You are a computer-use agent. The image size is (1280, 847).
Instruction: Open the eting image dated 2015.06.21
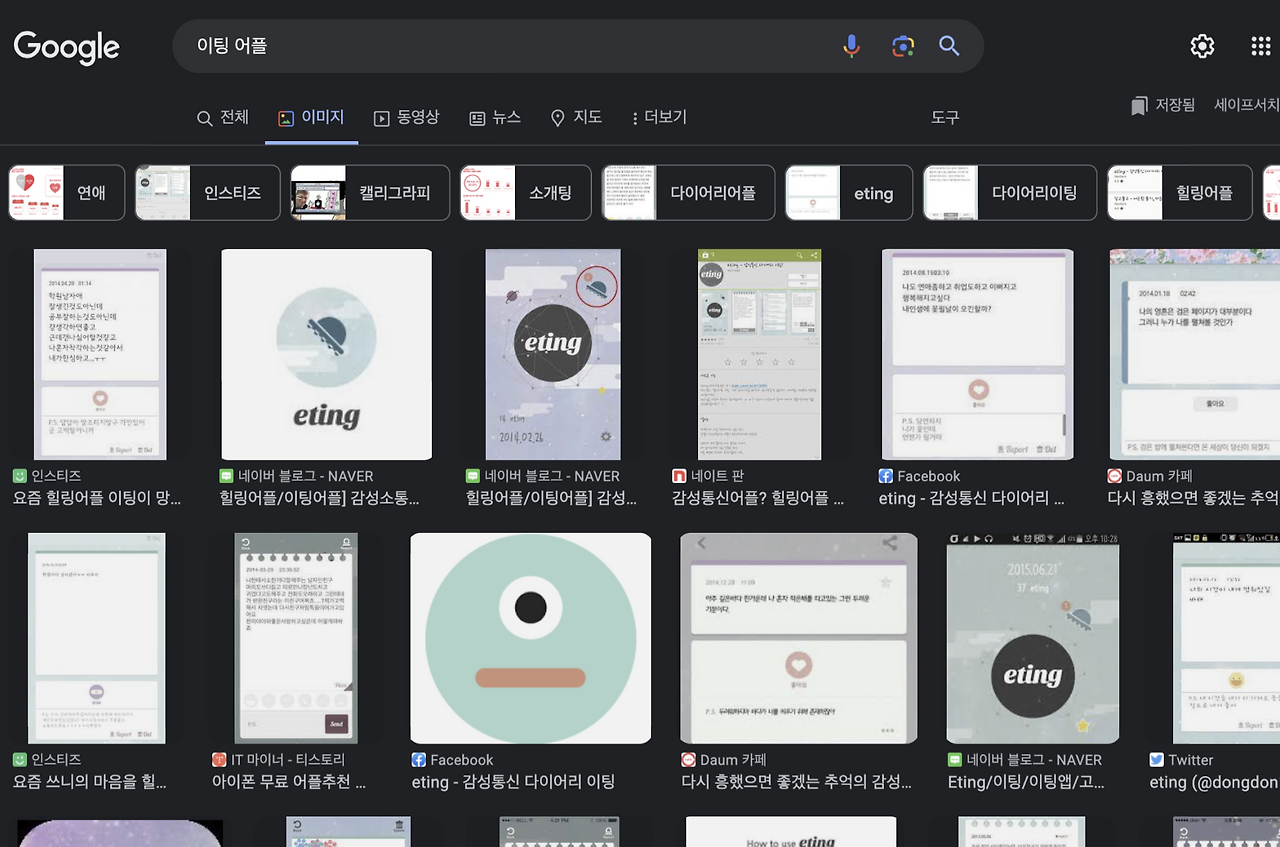click(x=1033, y=638)
